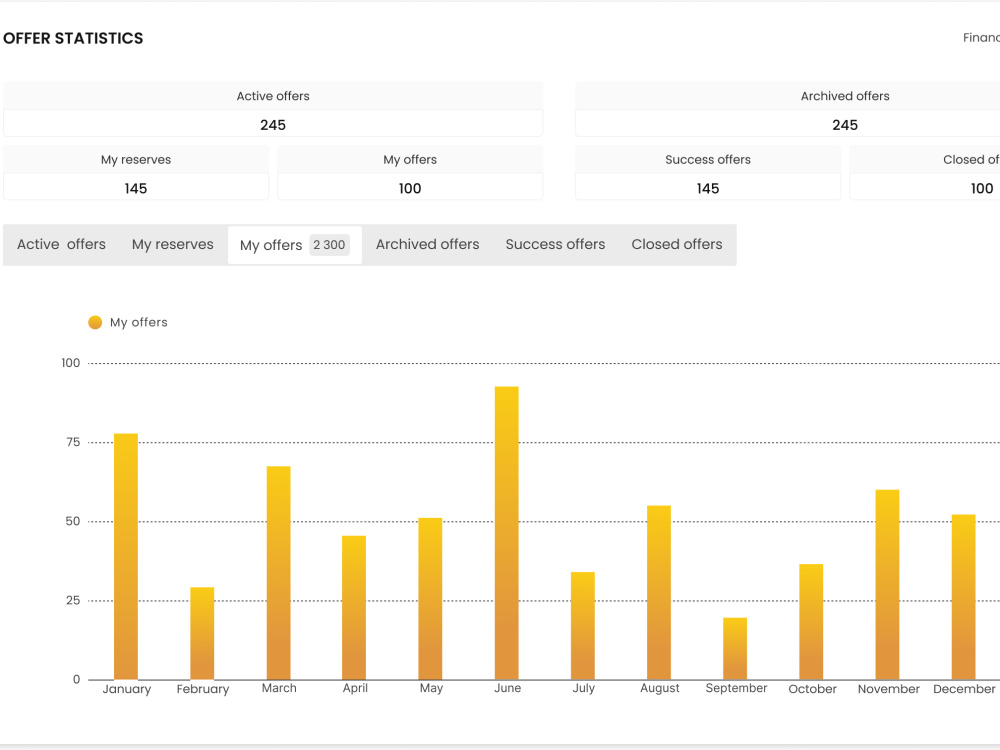Open the Success offers tab
The image size is (1000, 750).
click(x=555, y=244)
